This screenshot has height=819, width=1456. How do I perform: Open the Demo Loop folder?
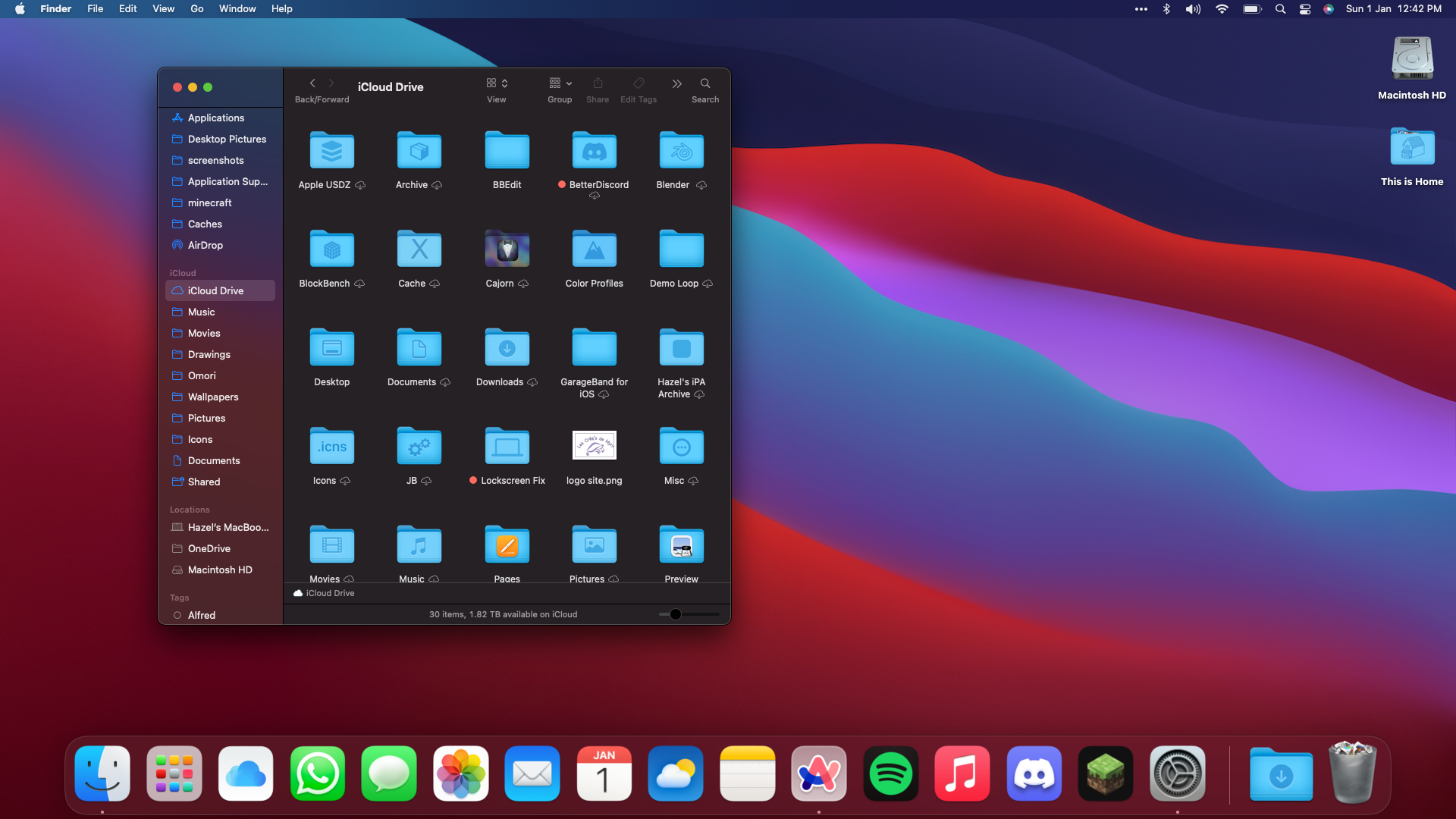(x=681, y=249)
